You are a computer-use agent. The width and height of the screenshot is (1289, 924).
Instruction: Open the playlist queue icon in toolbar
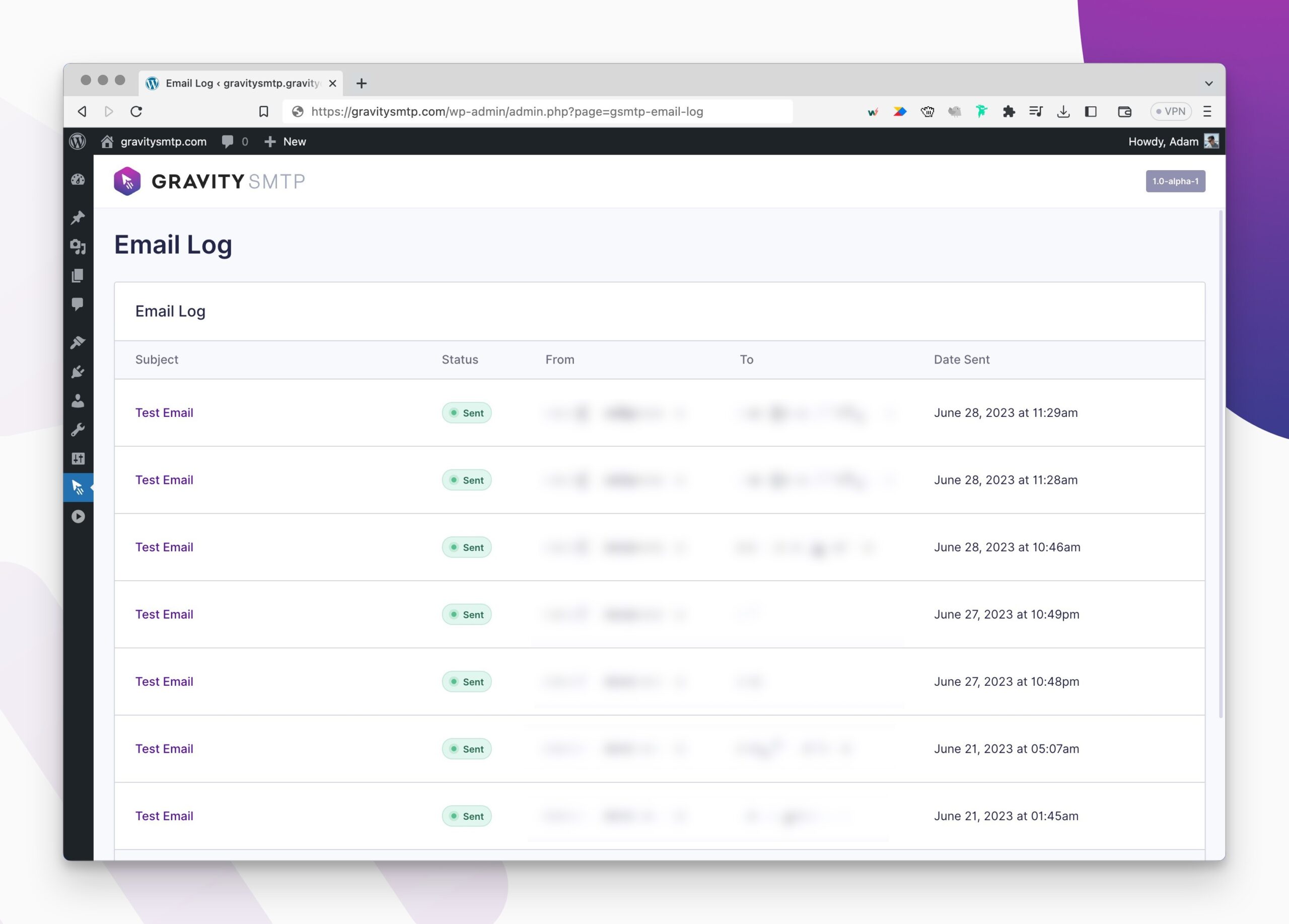pyautogui.click(x=1036, y=111)
